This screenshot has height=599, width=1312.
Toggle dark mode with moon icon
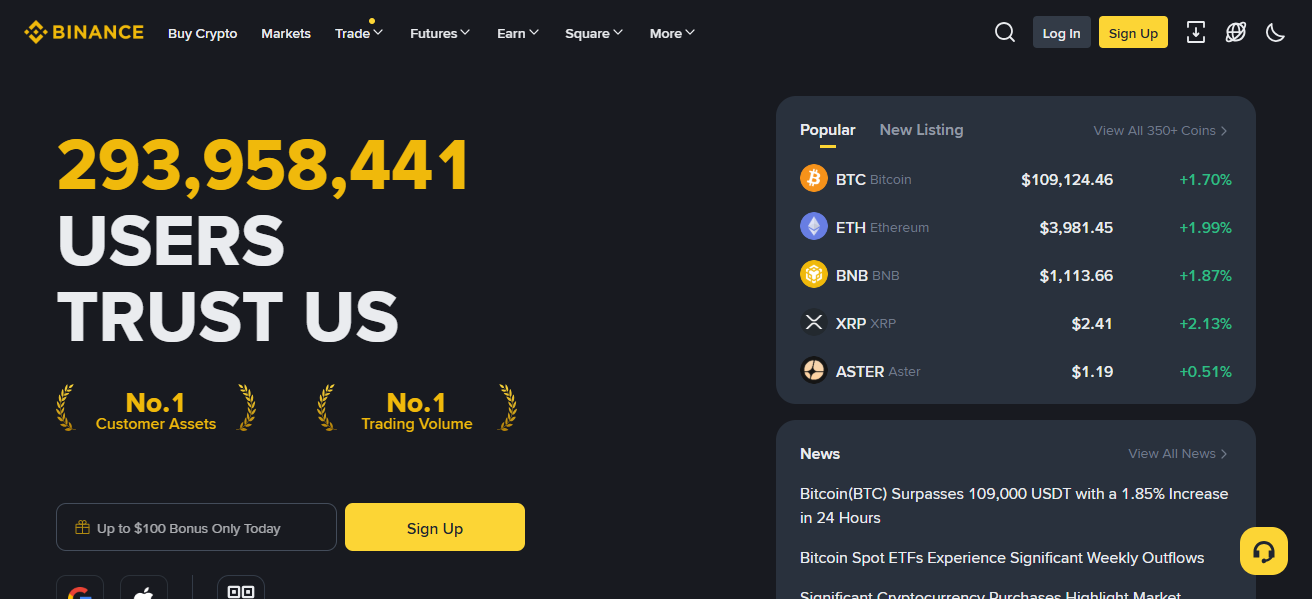coord(1275,32)
